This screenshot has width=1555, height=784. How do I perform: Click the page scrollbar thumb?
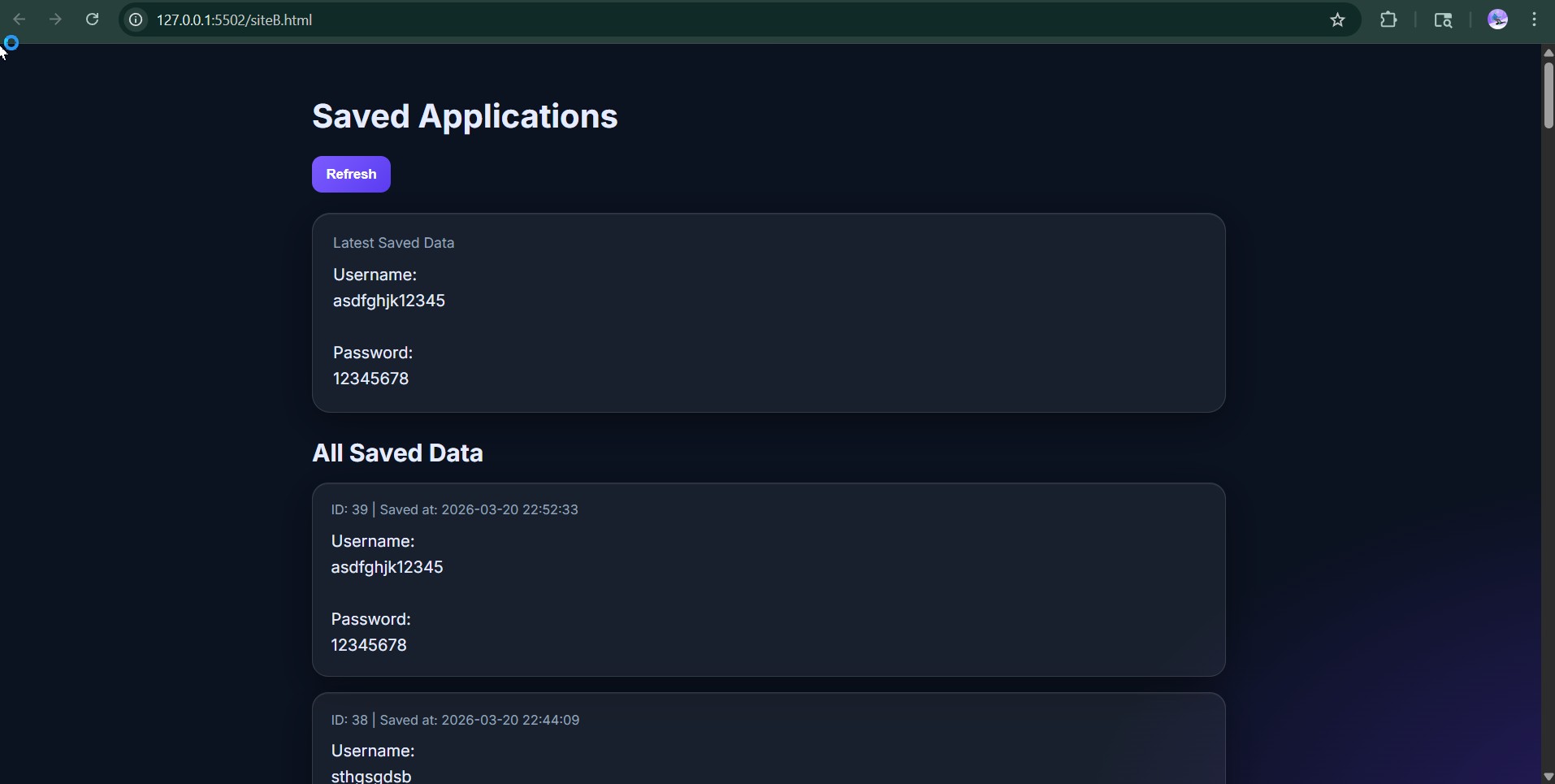pos(1549,94)
